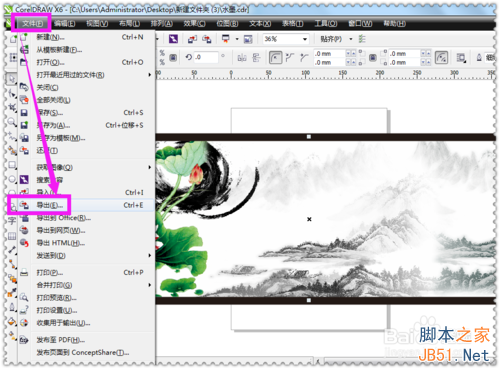Viewport: 500px width, 369px height.
Task: Choose 另存为(A)... in the File menu
Action: click(87, 125)
